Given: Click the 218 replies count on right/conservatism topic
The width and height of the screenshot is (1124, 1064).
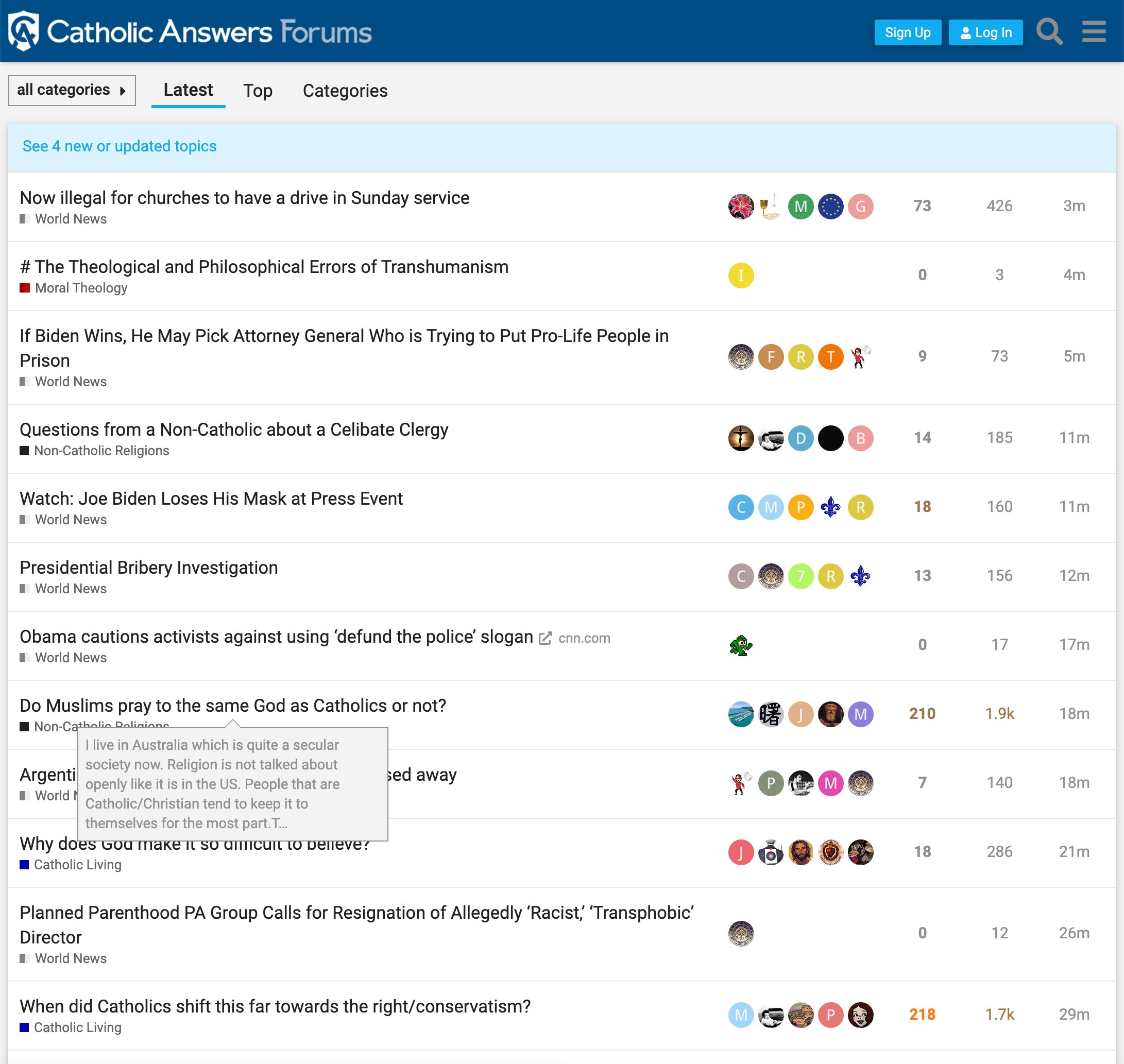Looking at the screenshot, I should 922,1015.
